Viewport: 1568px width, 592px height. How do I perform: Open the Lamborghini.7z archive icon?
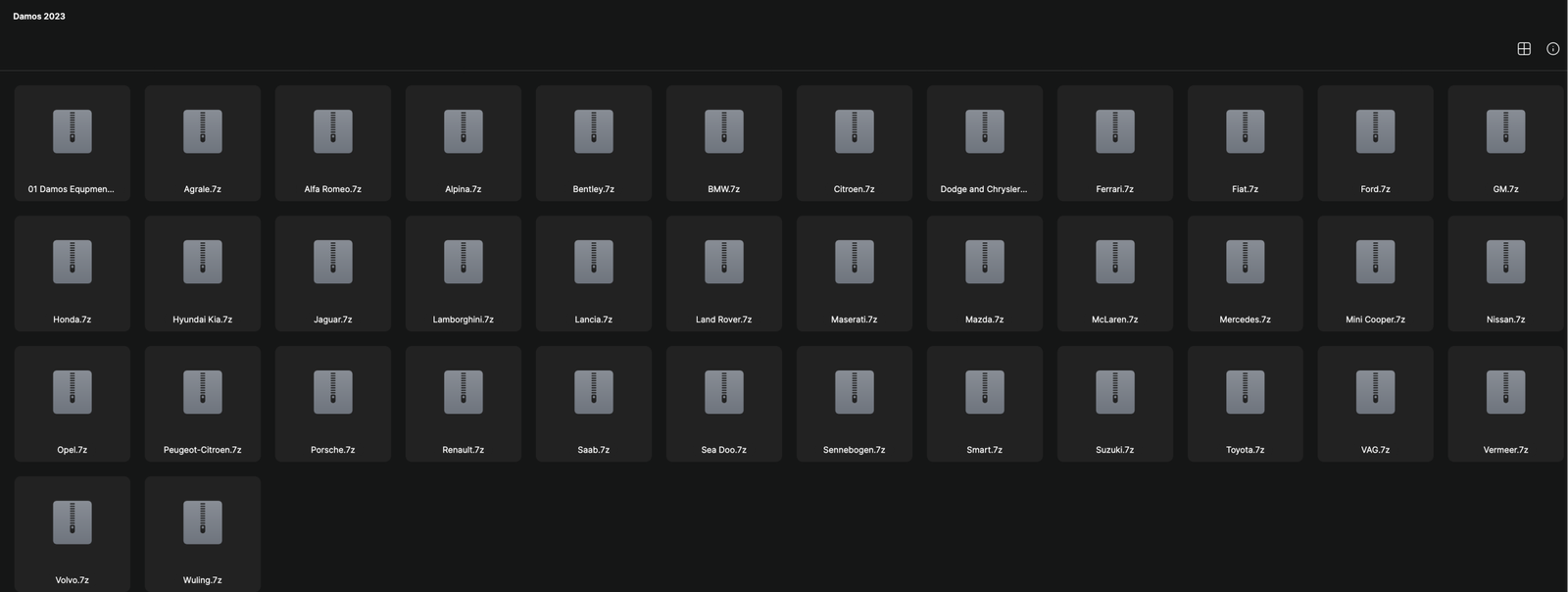click(x=464, y=262)
